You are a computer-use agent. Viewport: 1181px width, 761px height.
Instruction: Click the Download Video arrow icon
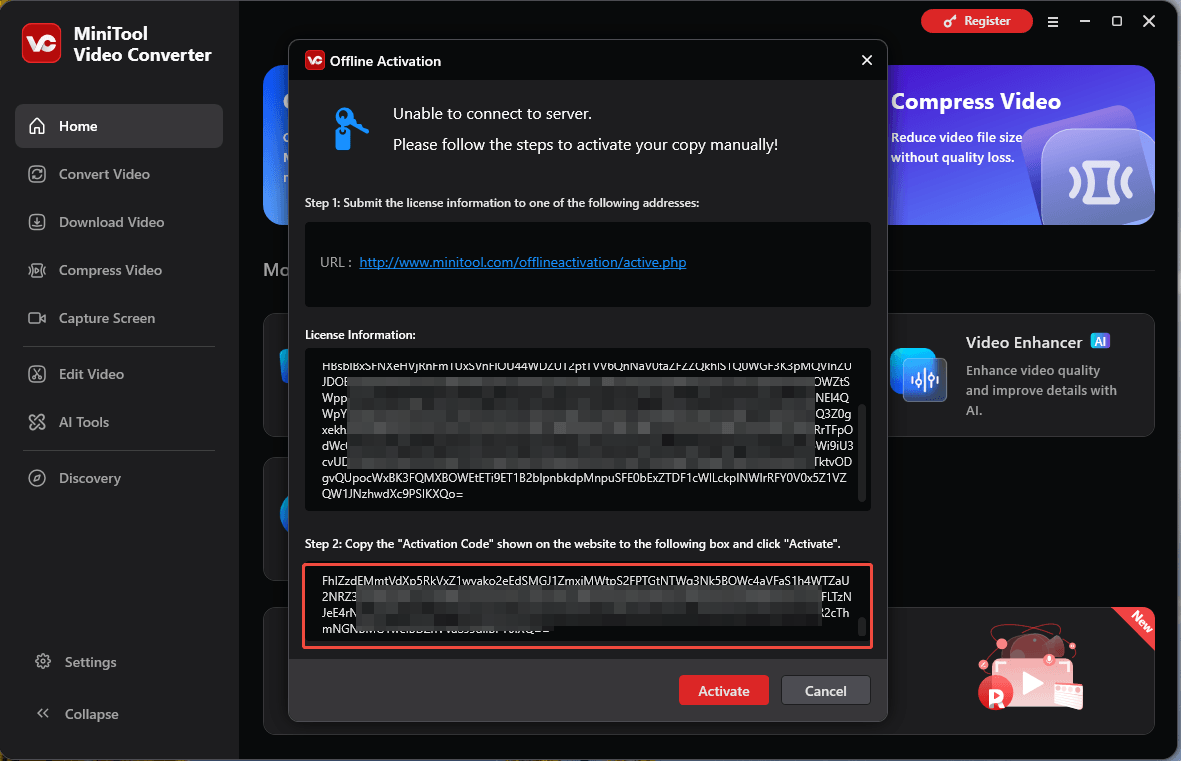pos(37,222)
